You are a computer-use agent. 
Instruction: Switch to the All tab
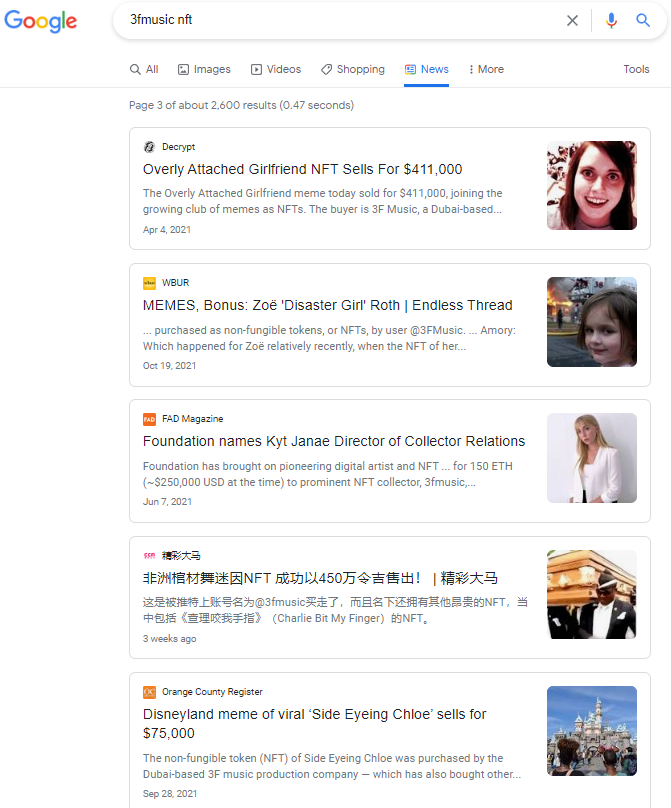144,69
